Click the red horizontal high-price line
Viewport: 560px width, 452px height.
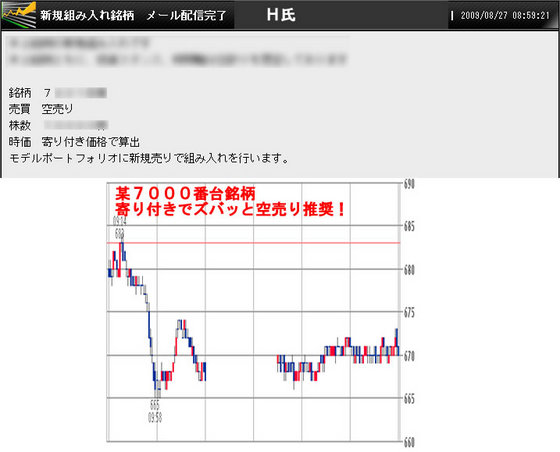click(x=253, y=243)
